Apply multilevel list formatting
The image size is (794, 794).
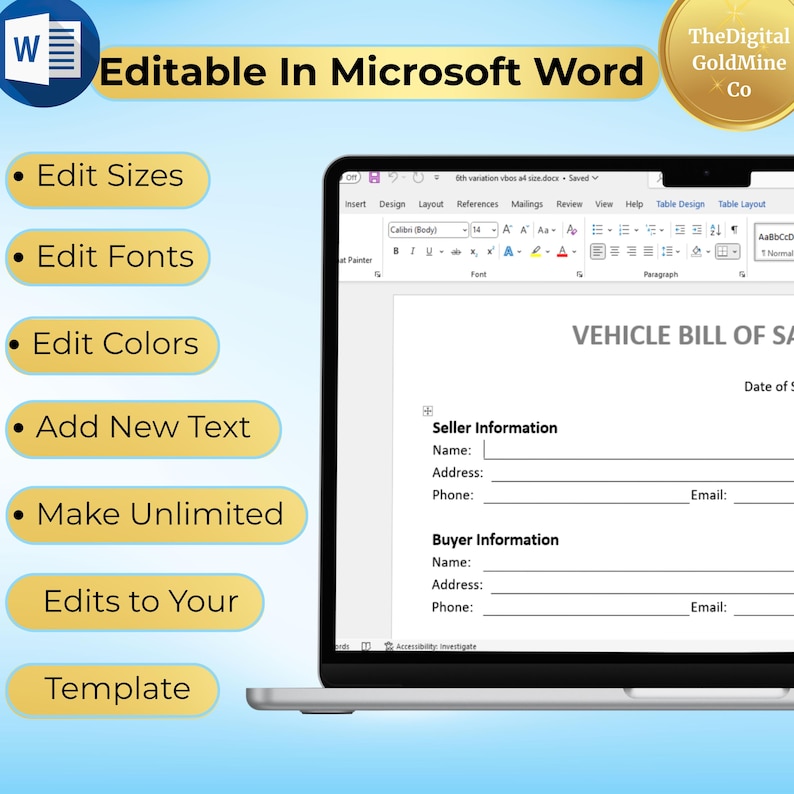coord(651,229)
